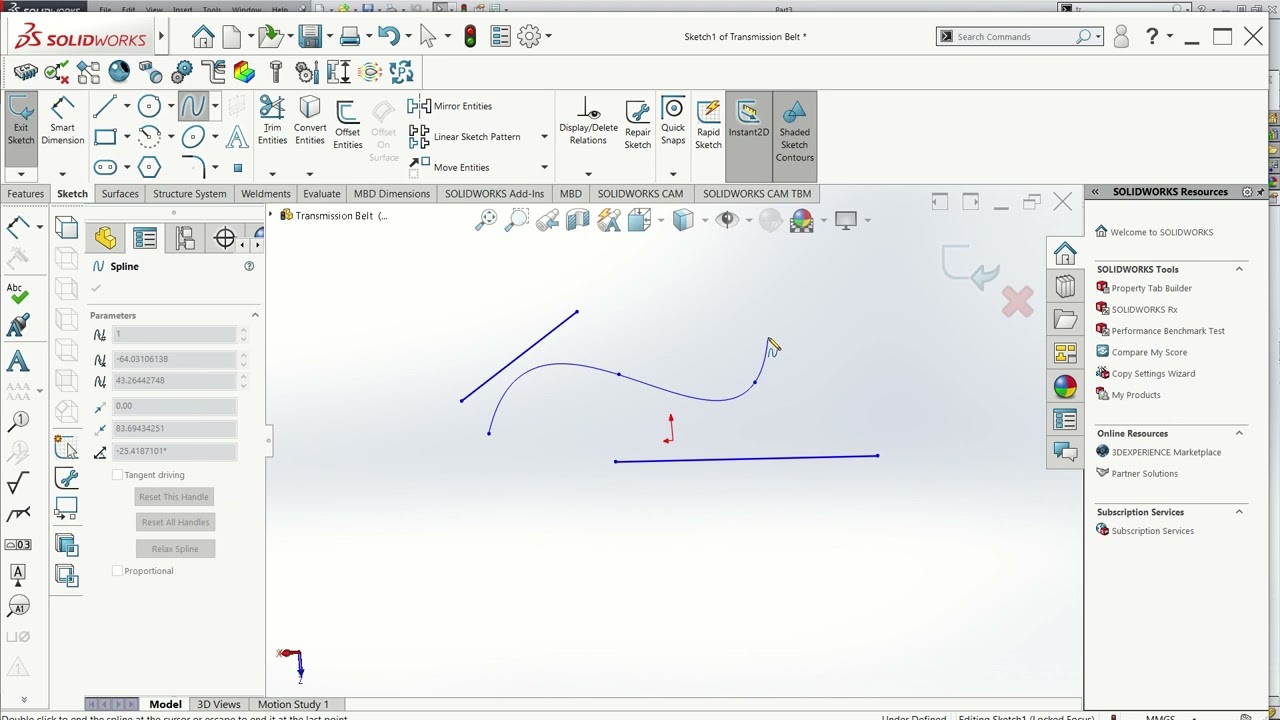Click the Spline help question icon
1280x720 pixels.
pos(249,266)
